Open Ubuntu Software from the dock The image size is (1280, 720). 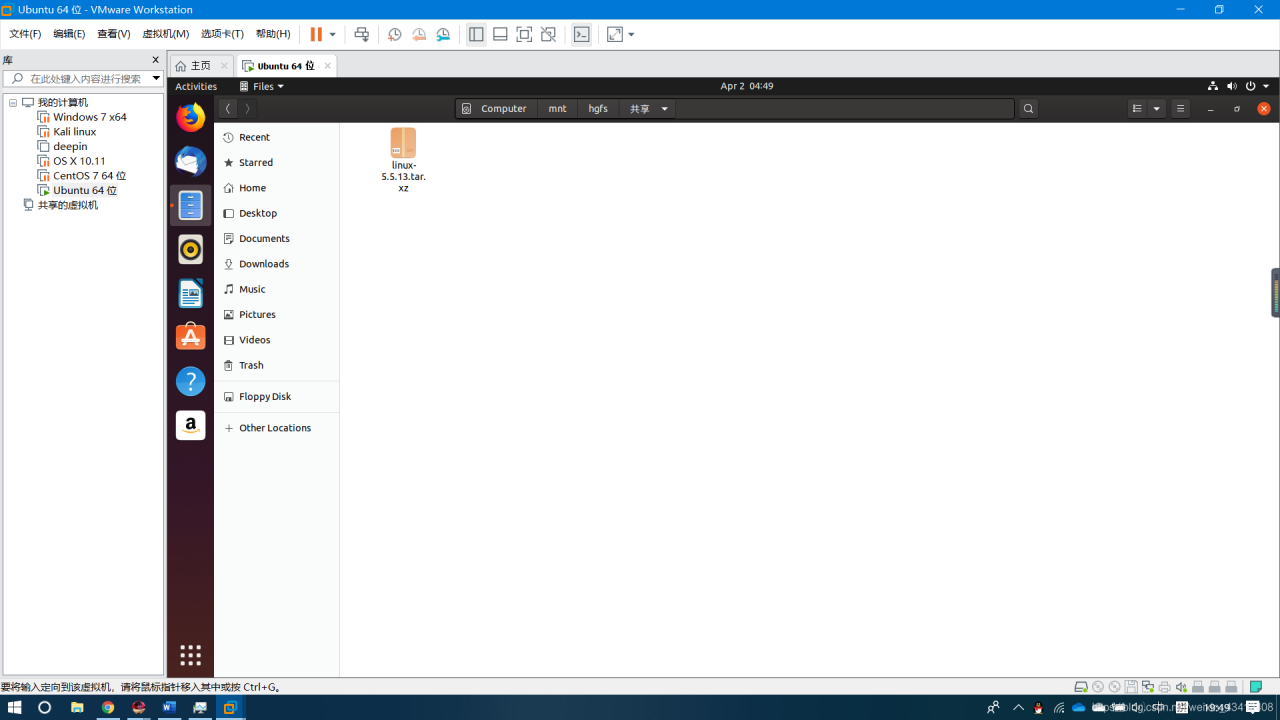(x=190, y=337)
